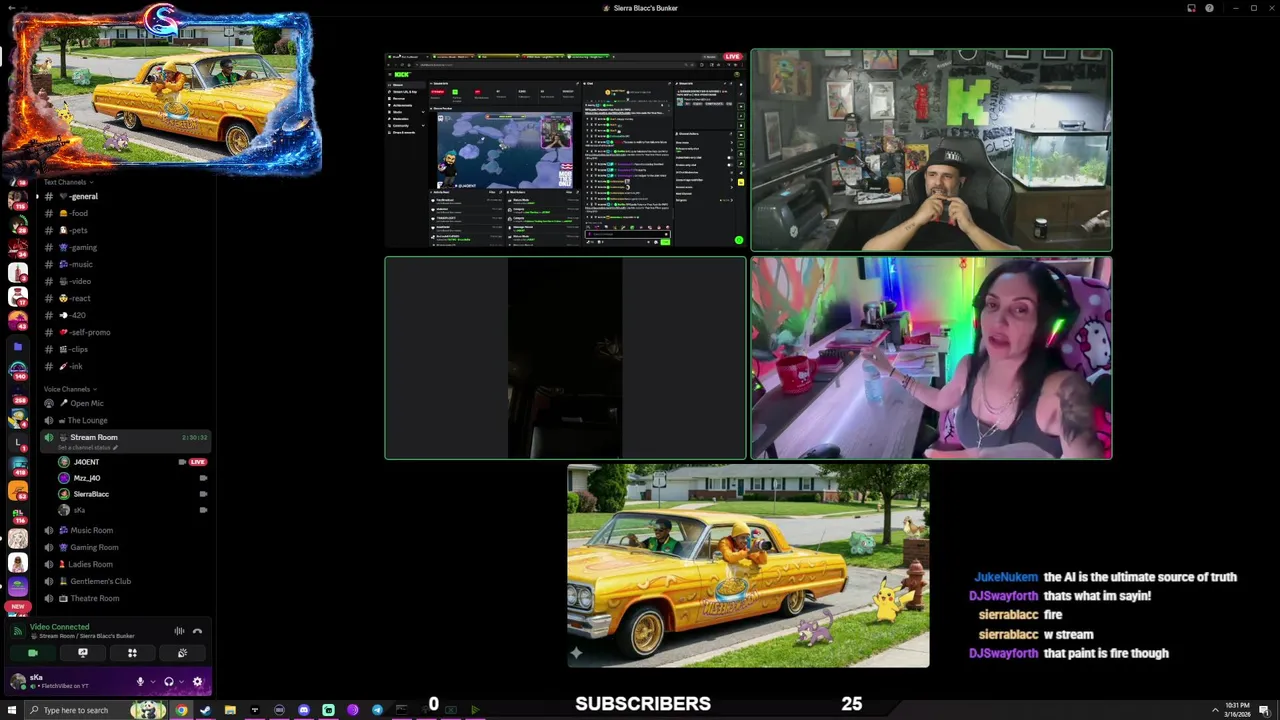The image size is (1280, 720).
Task: Focus the dark video tile
Action: pyautogui.click(x=565, y=358)
